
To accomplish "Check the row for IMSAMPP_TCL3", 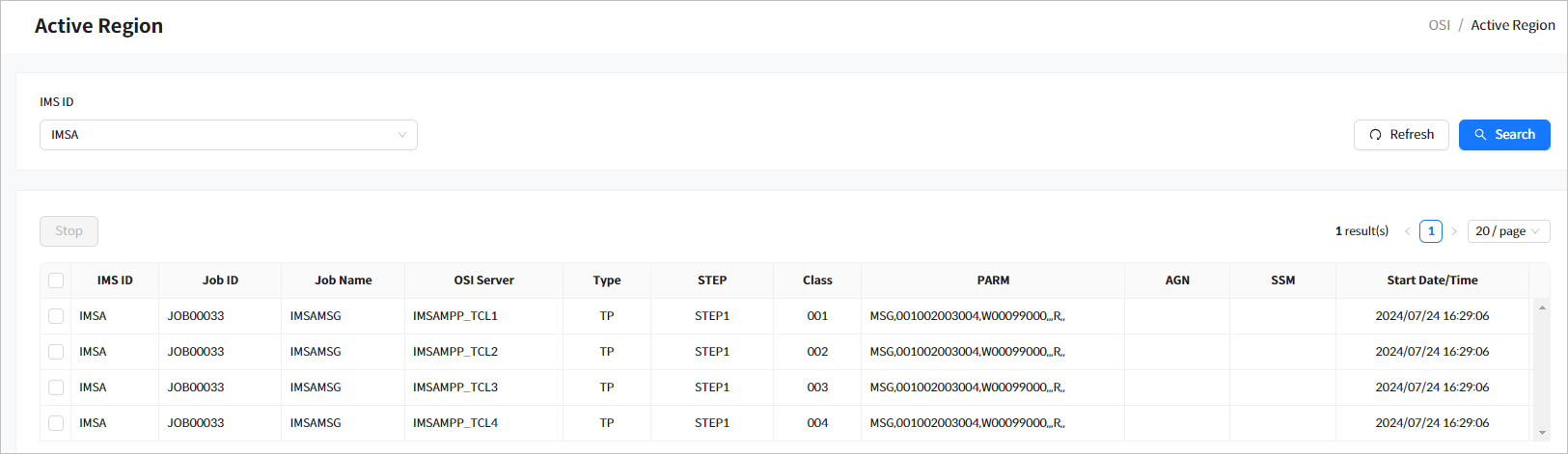I will click(x=56, y=387).
